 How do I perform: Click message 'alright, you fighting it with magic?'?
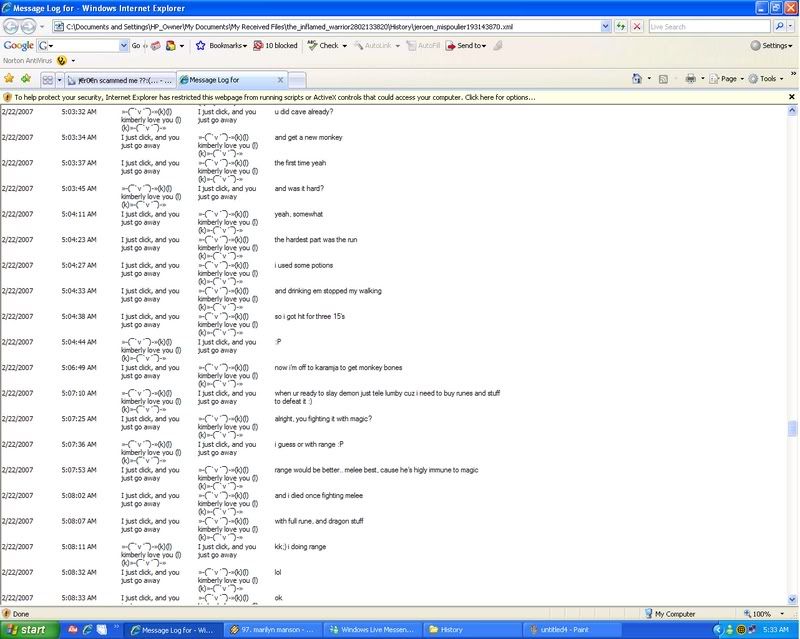[x=323, y=419]
